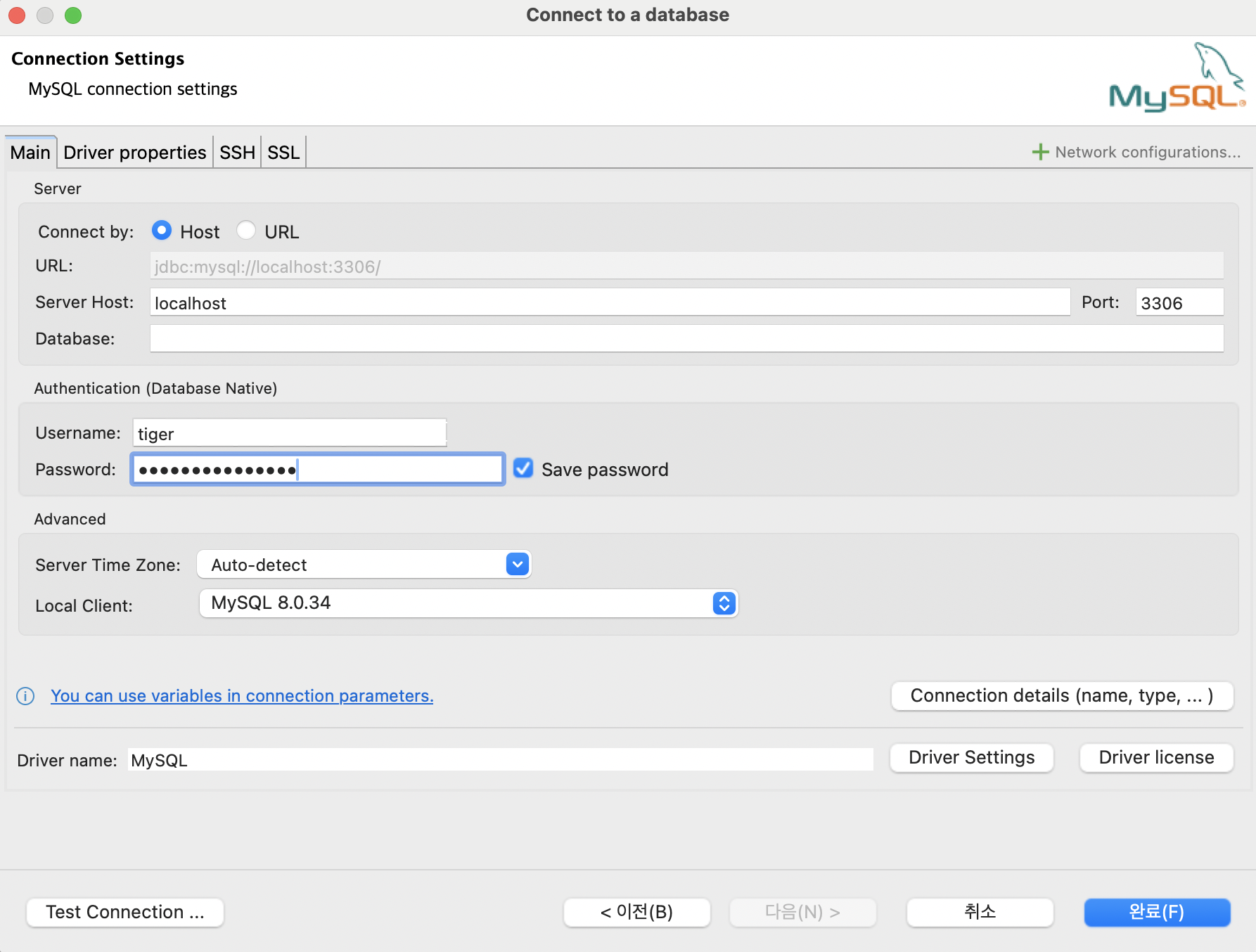
Task: Open the SSH tab
Action: pyautogui.click(x=237, y=153)
